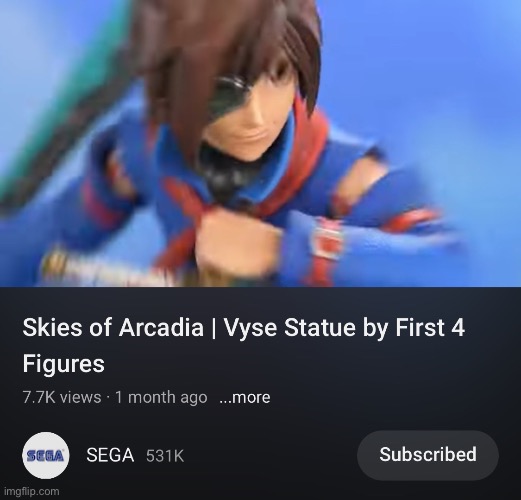Click the word Figures in the title
This screenshot has height=500, width=521.
(x=63, y=363)
